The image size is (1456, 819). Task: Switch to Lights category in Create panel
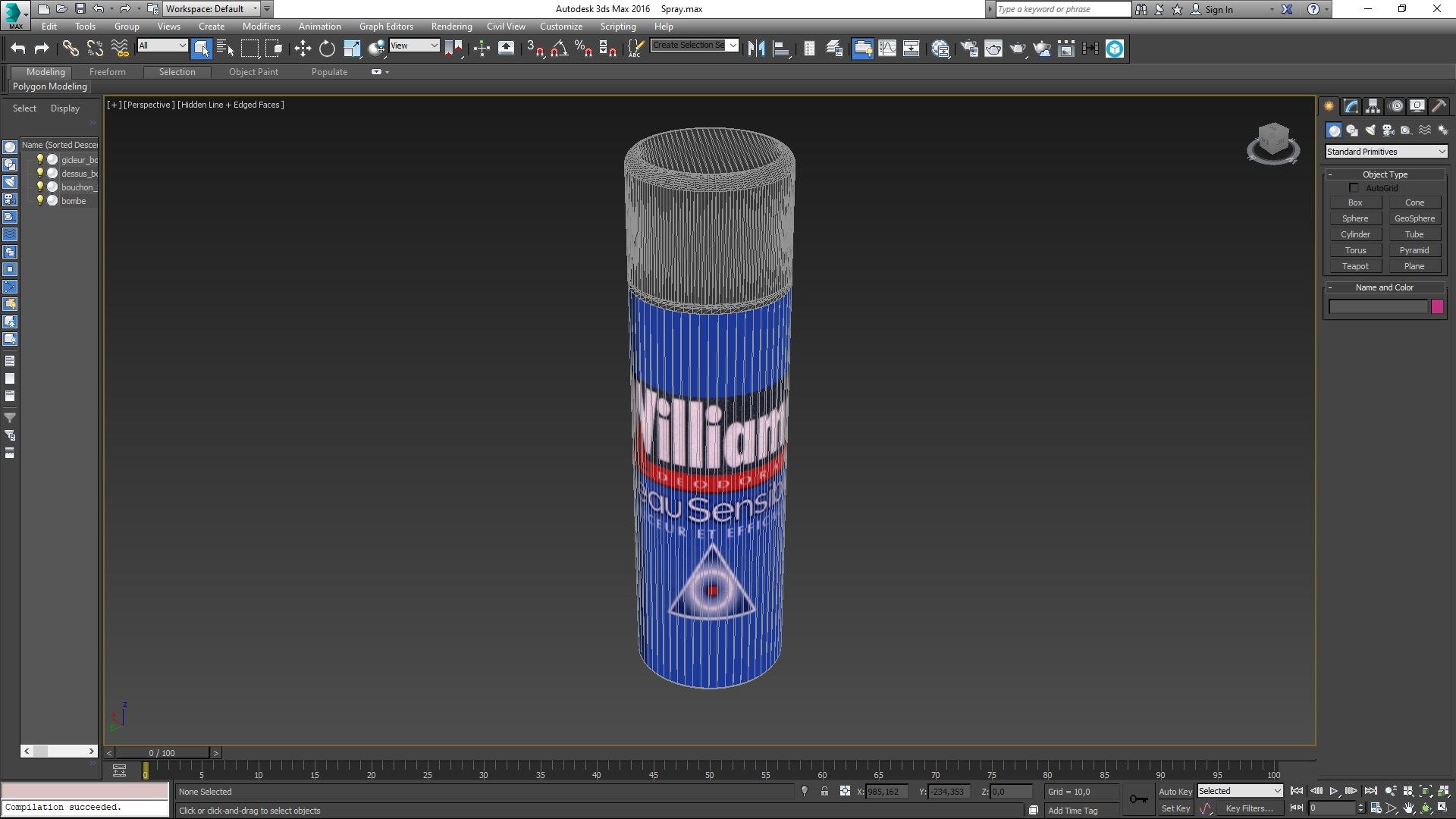pyautogui.click(x=1370, y=130)
